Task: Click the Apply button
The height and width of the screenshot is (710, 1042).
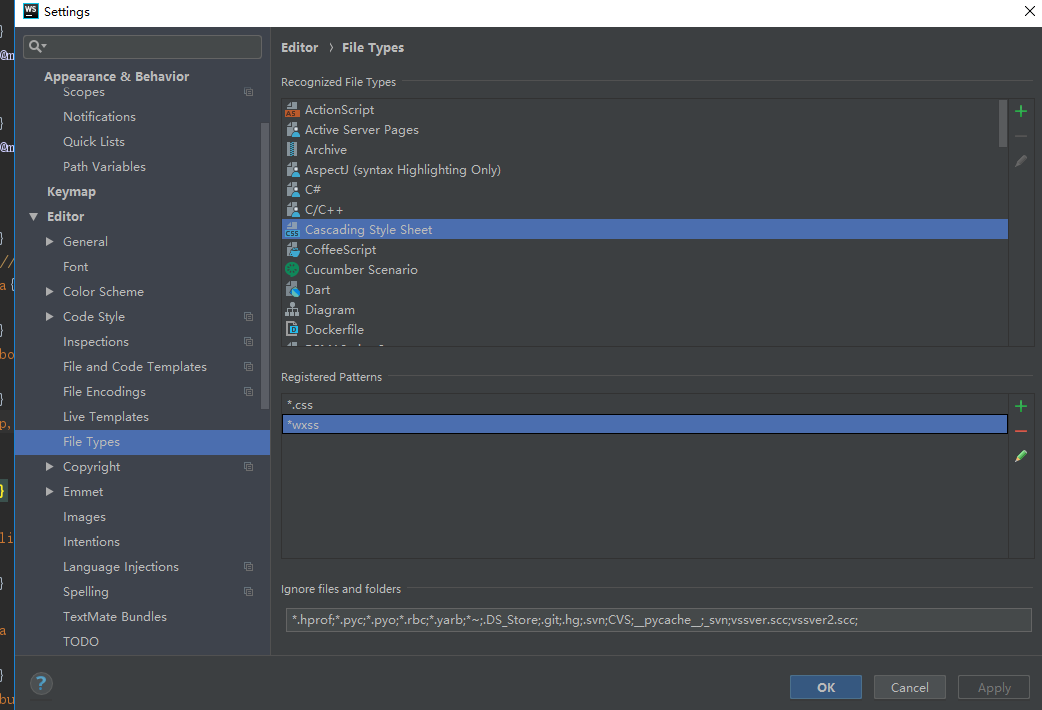Action: click(993, 687)
